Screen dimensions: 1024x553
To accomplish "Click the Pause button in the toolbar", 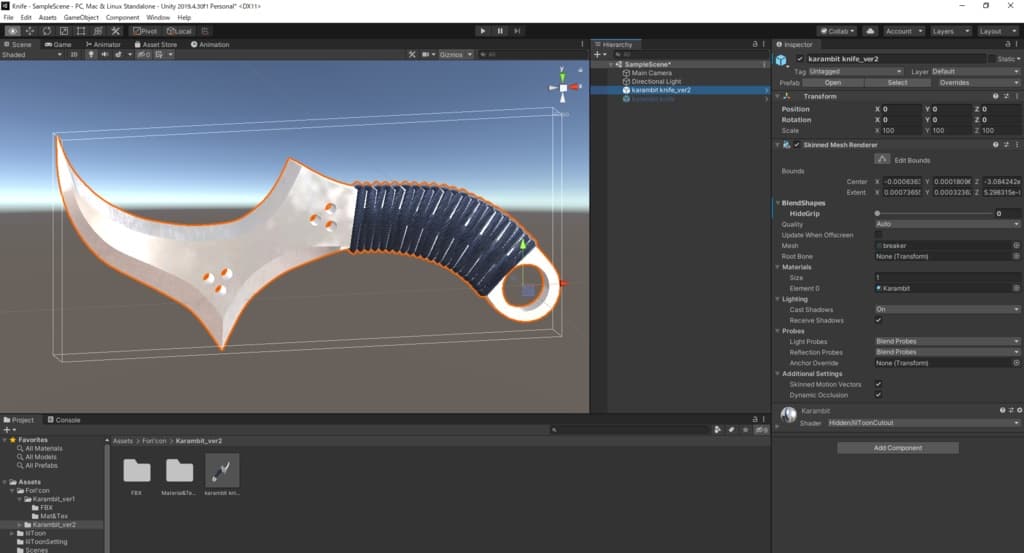I will point(501,31).
